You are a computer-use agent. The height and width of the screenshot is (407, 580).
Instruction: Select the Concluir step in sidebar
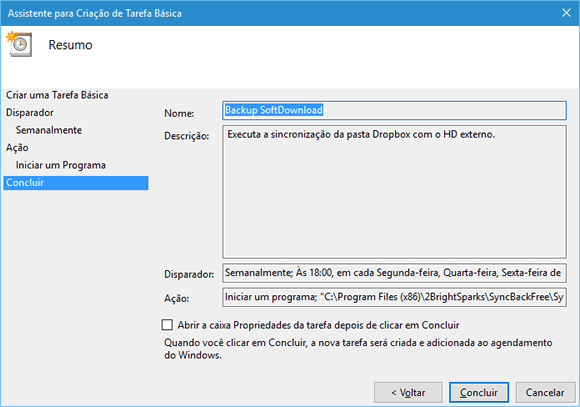coord(76,183)
